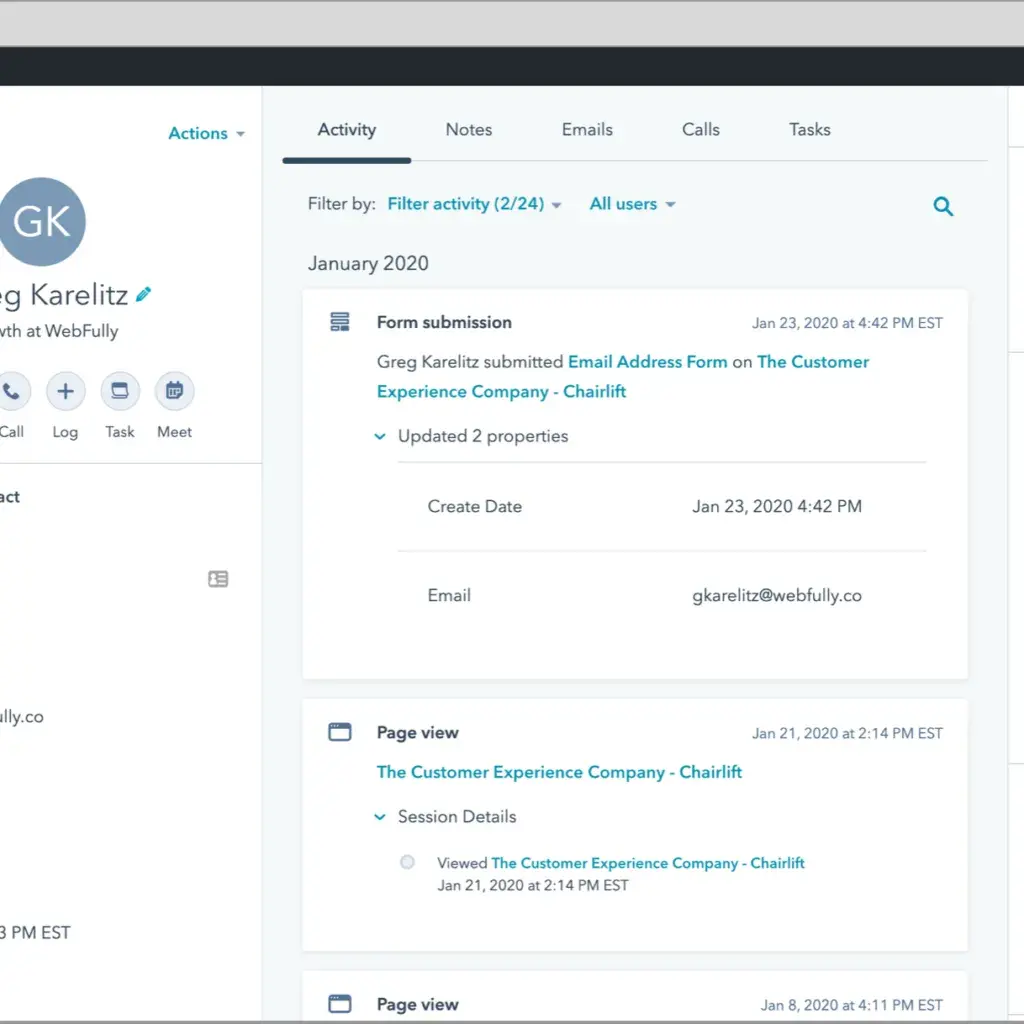This screenshot has width=1024, height=1024.
Task: Switch to the Activity tab
Action: click(347, 129)
